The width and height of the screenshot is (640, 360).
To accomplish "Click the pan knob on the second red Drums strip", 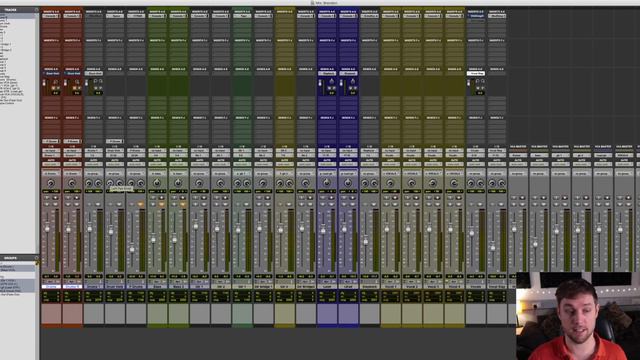I will (72, 183).
